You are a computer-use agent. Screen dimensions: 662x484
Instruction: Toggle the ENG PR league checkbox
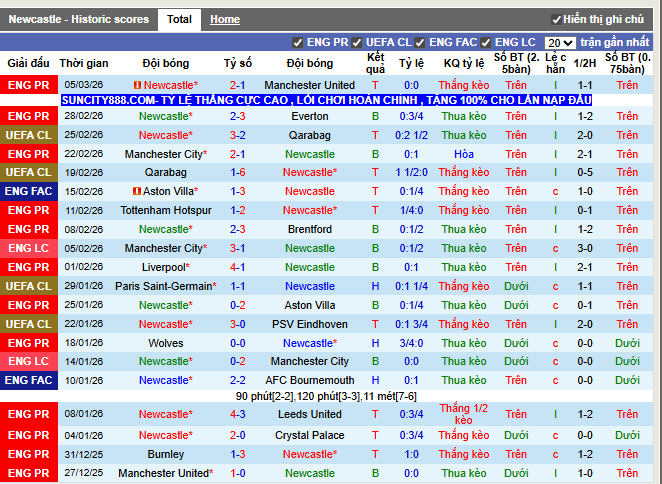pos(298,43)
